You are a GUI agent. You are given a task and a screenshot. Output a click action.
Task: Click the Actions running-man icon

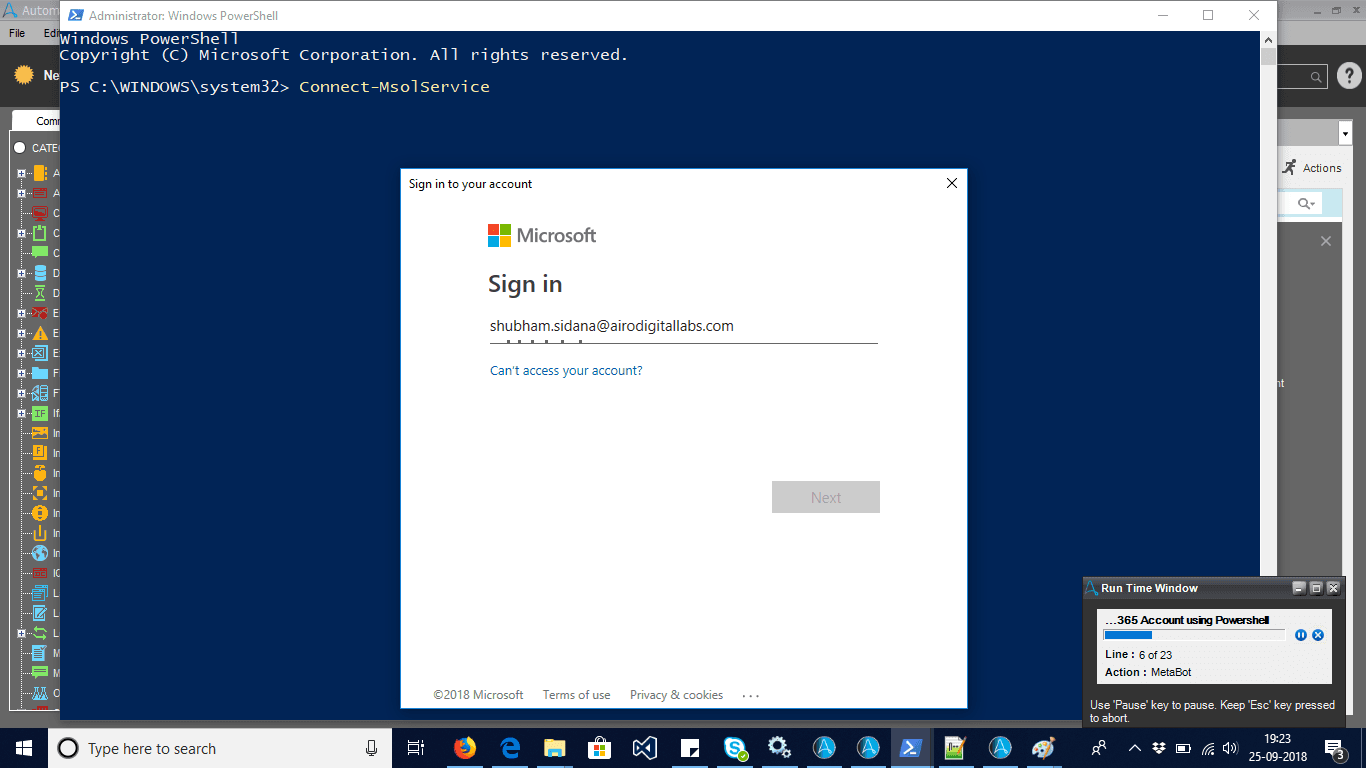tap(1290, 167)
